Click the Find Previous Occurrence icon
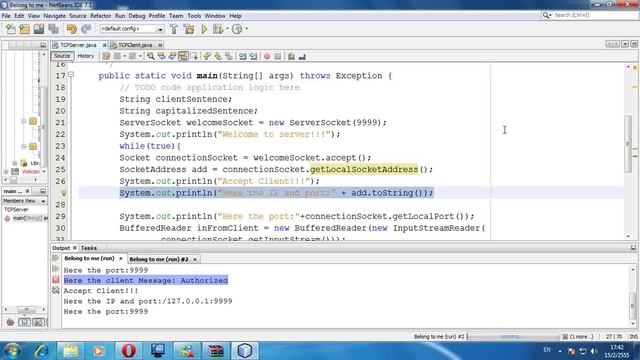640x360 pixels. [x=162, y=56]
